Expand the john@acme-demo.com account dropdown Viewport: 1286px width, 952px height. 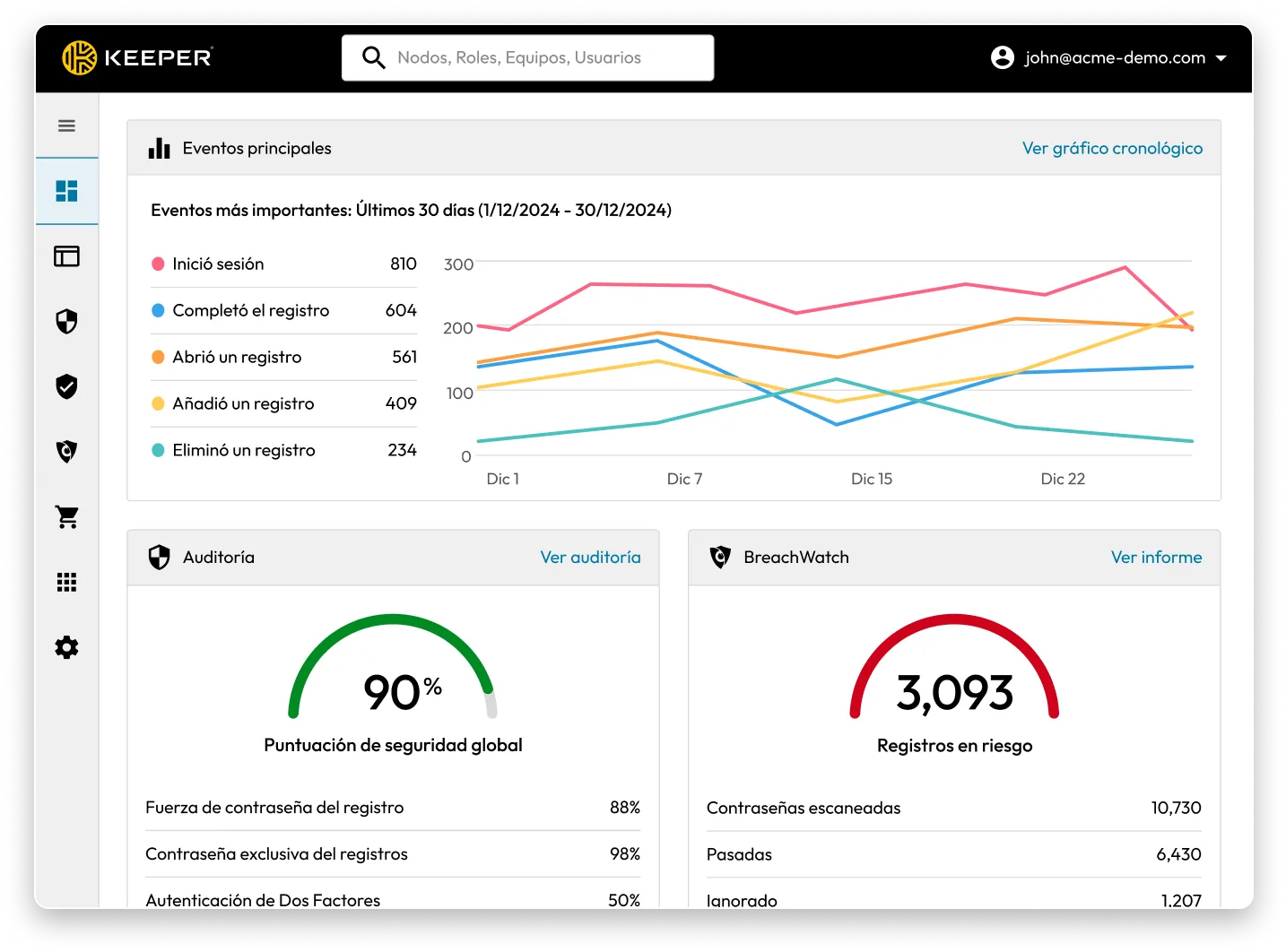[1221, 58]
